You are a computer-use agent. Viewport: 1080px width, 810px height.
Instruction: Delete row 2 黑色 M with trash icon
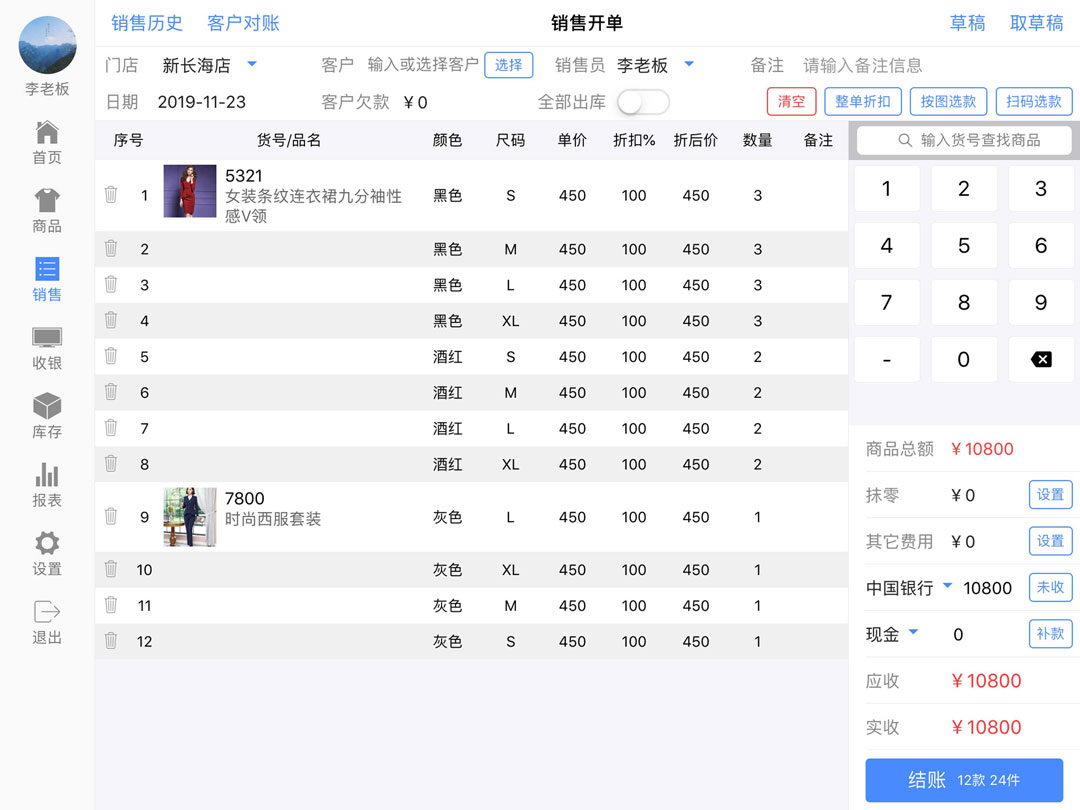click(x=111, y=249)
